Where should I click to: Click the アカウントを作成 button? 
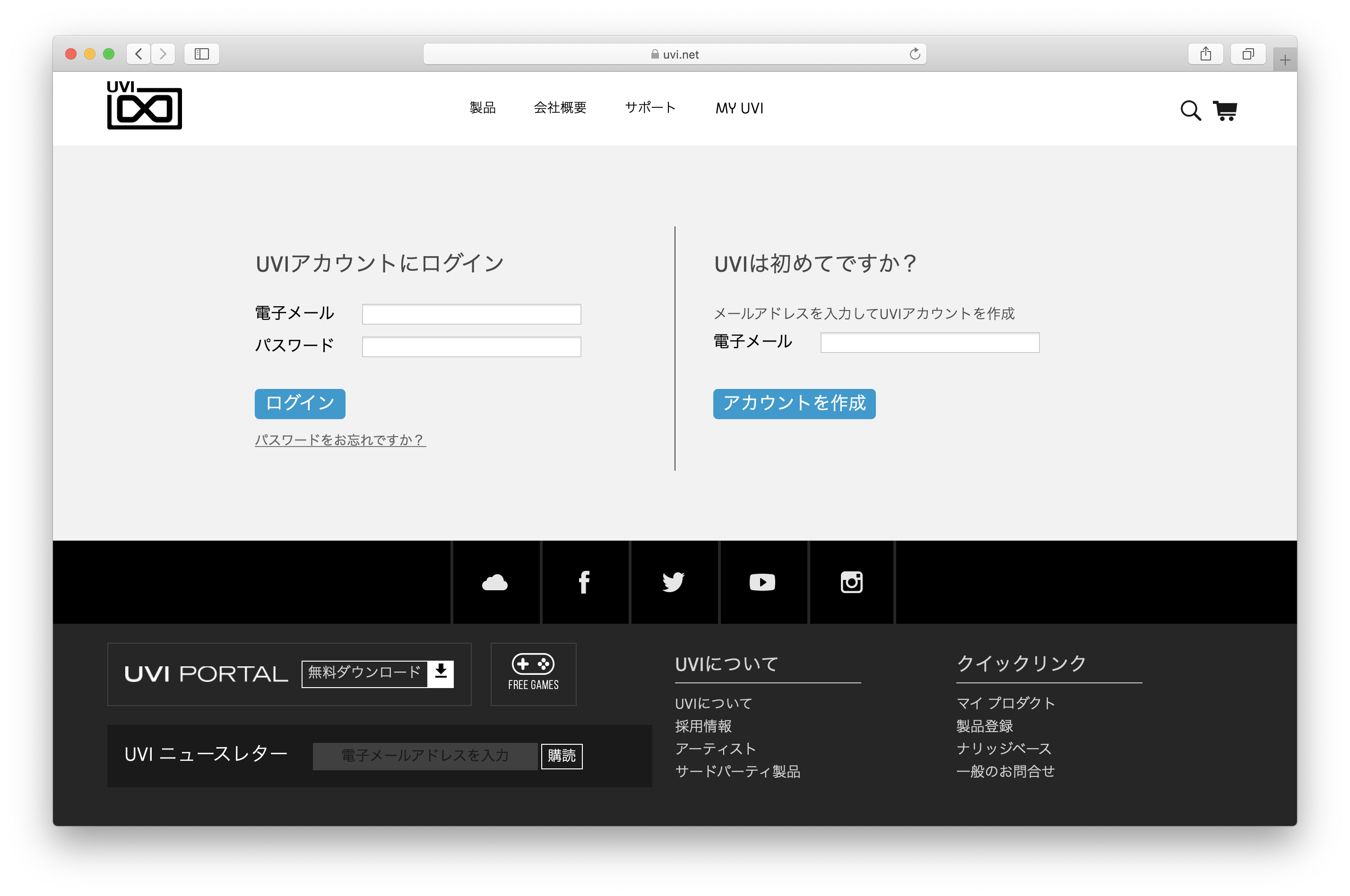(x=794, y=404)
